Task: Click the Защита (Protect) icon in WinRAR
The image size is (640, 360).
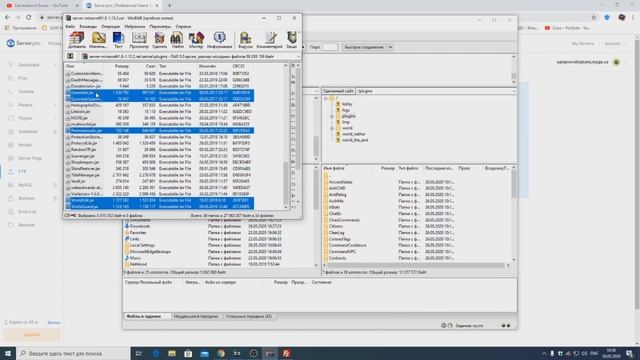Action: 292,40
